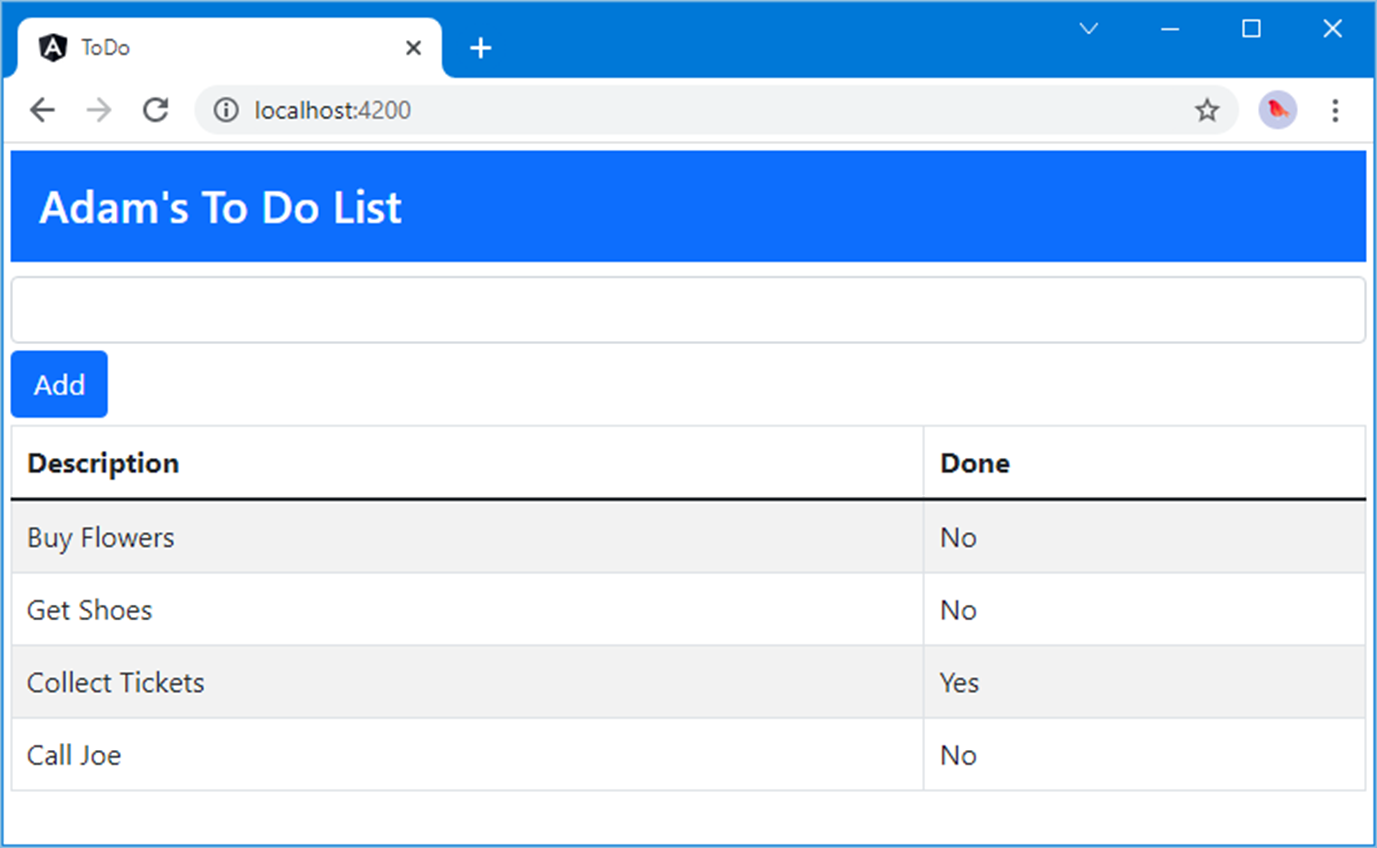Click the Yes status for Collect Tickets

[959, 683]
